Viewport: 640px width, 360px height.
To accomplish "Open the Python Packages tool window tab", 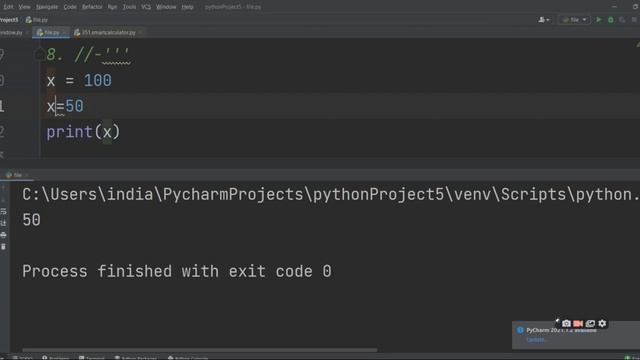I will click(x=136, y=358).
